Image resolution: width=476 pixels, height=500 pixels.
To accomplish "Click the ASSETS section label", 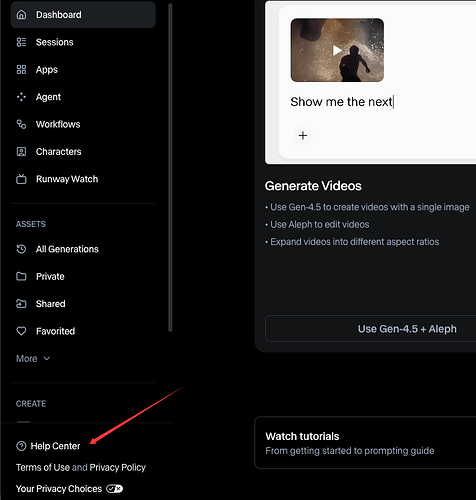I will 31,224.
